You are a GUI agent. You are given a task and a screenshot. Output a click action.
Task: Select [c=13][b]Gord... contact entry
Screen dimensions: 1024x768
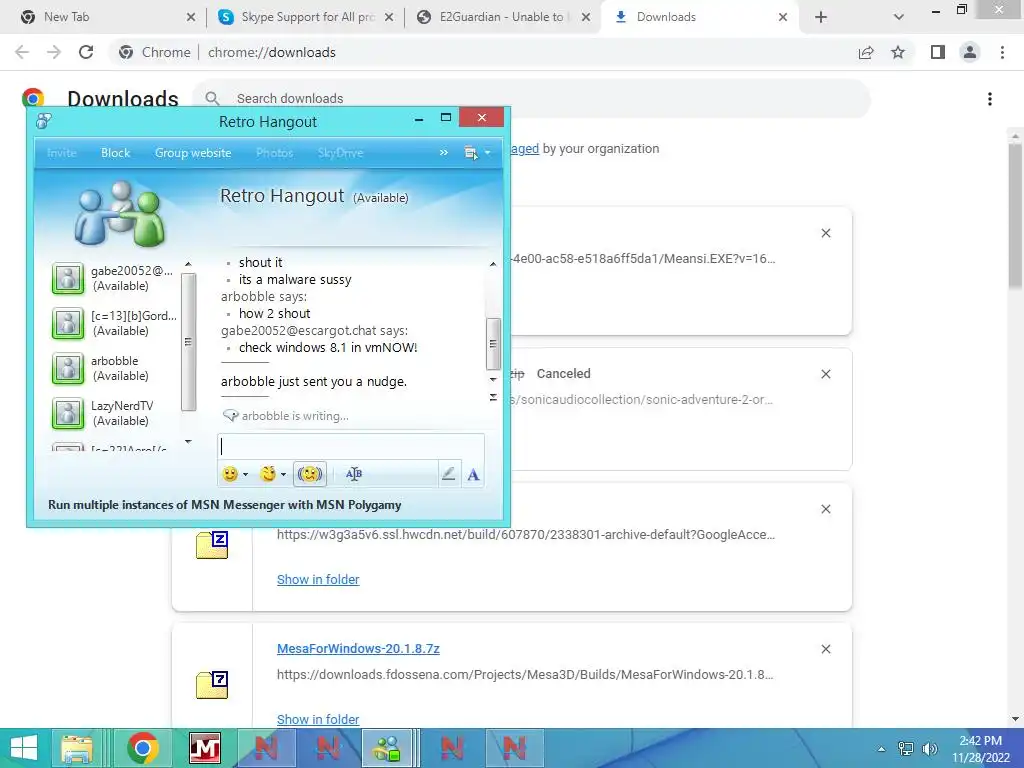[x=115, y=323]
